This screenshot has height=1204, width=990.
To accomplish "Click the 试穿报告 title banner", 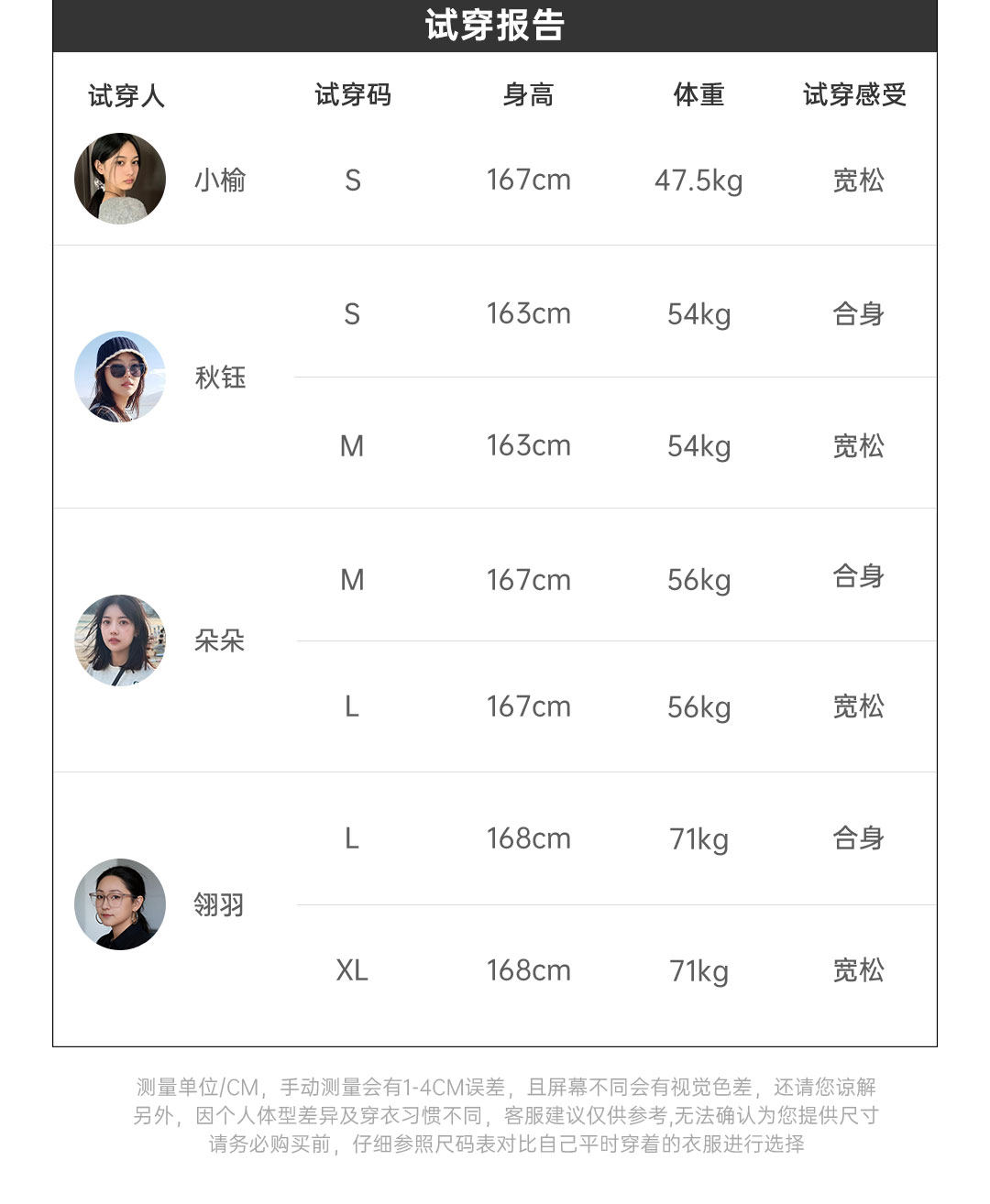I will tap(495, 26).
